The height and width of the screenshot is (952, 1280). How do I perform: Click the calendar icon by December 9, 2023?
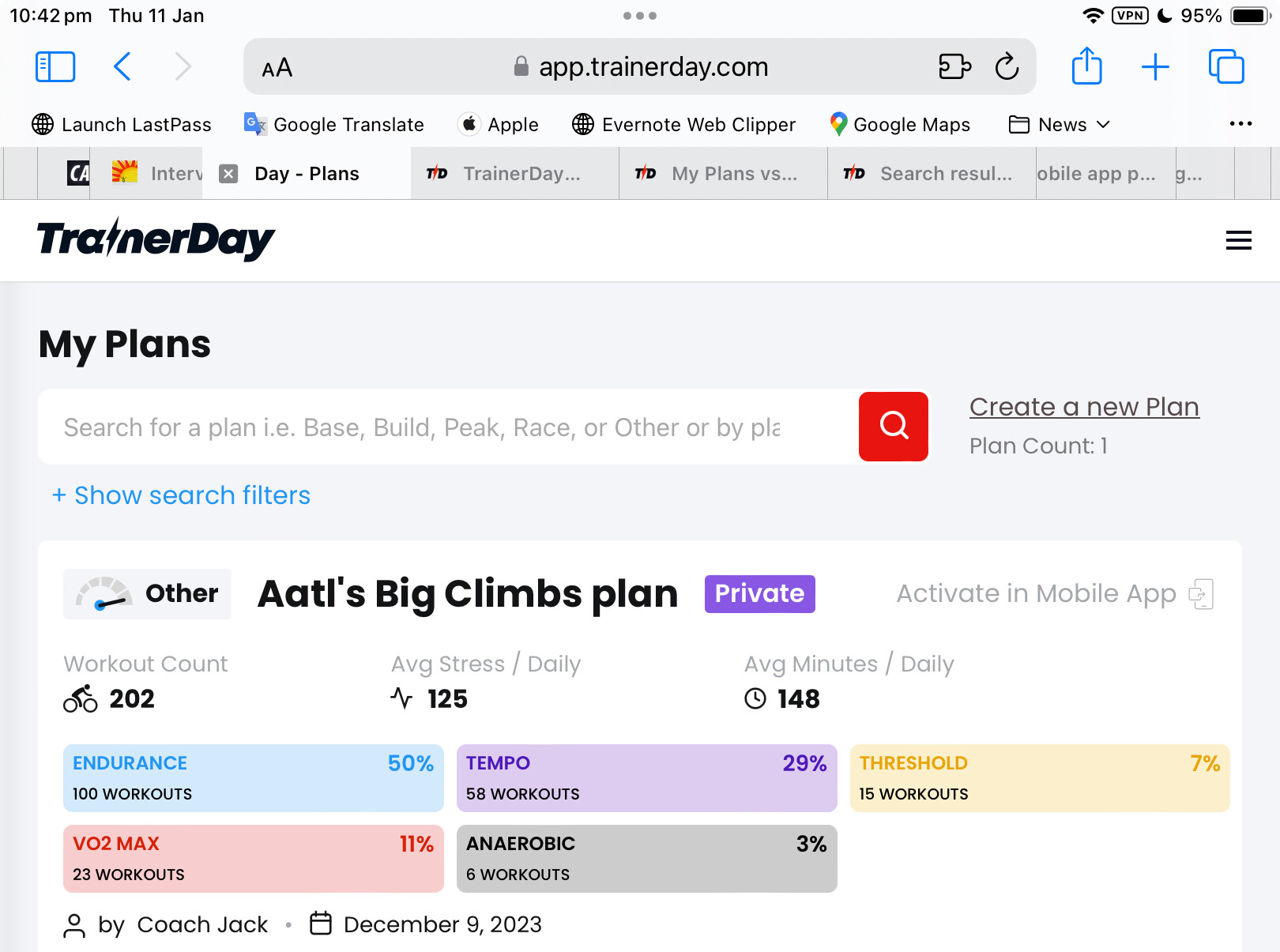[x=321, y=924]
